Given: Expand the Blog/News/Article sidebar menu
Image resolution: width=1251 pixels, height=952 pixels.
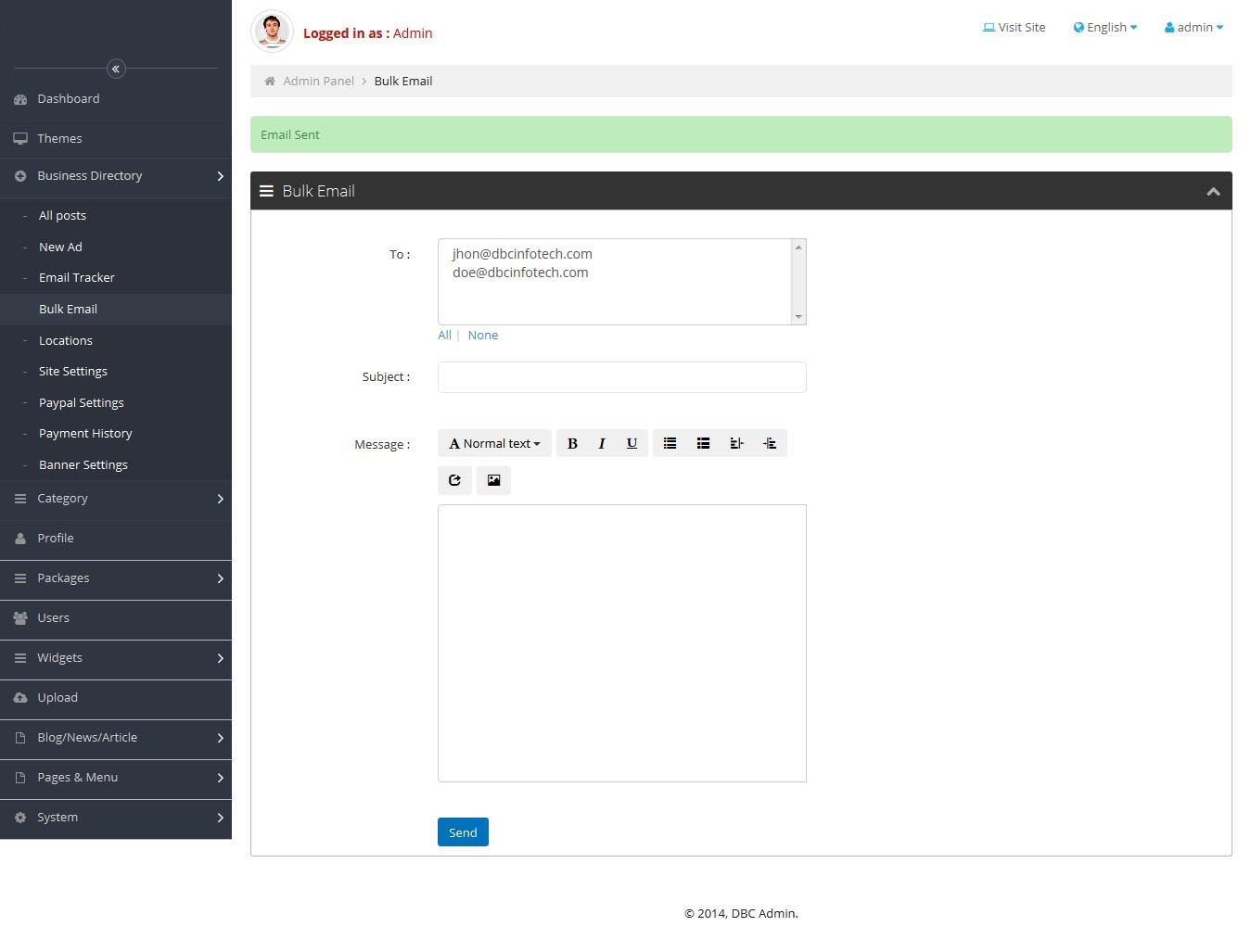Looking at the screenshot, I should point(116,738).
